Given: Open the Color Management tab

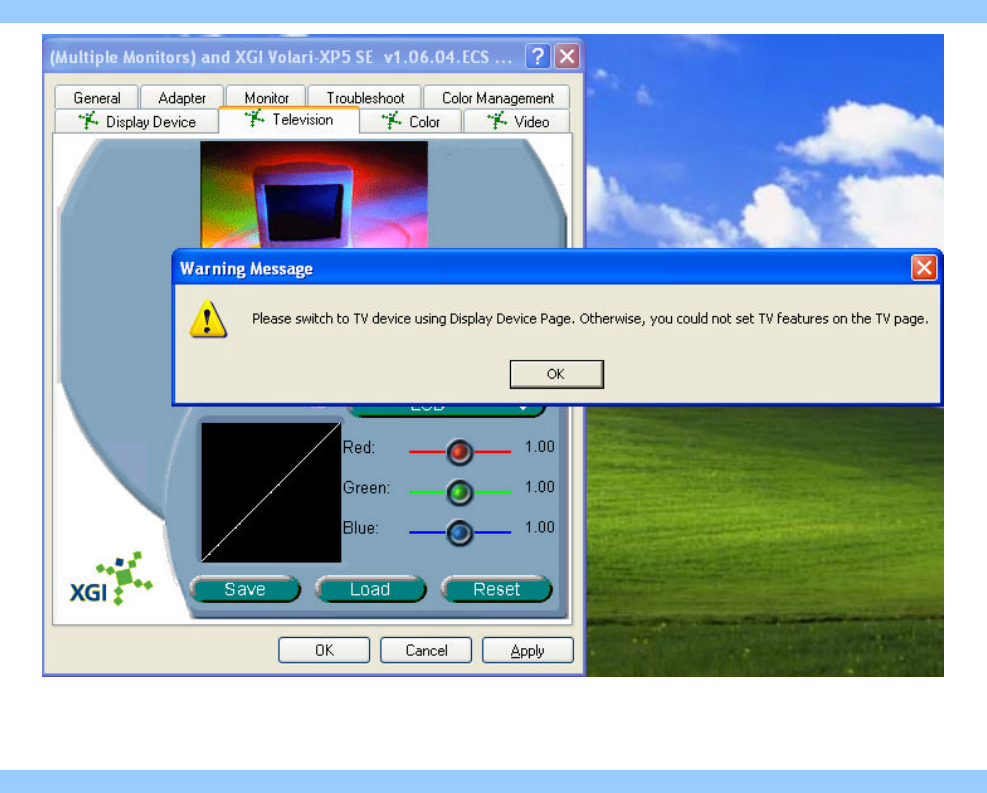Looking at the screenshot, I should 497,98.
